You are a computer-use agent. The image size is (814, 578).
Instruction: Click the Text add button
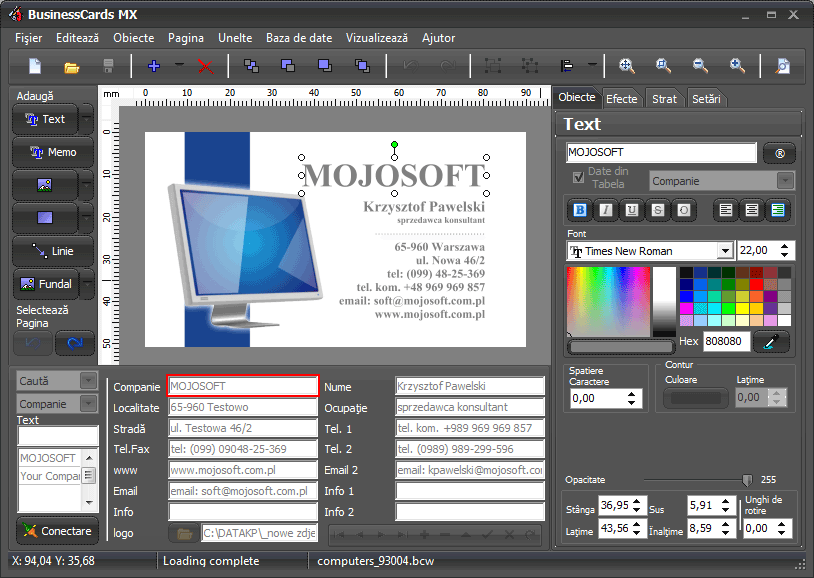click(45, 119)
